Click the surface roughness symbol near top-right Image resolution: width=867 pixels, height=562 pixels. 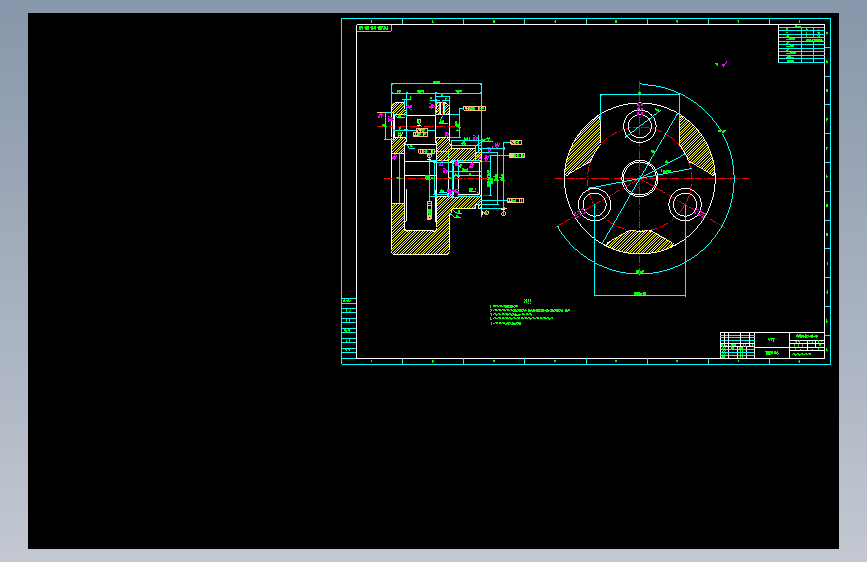pos(722,65)
